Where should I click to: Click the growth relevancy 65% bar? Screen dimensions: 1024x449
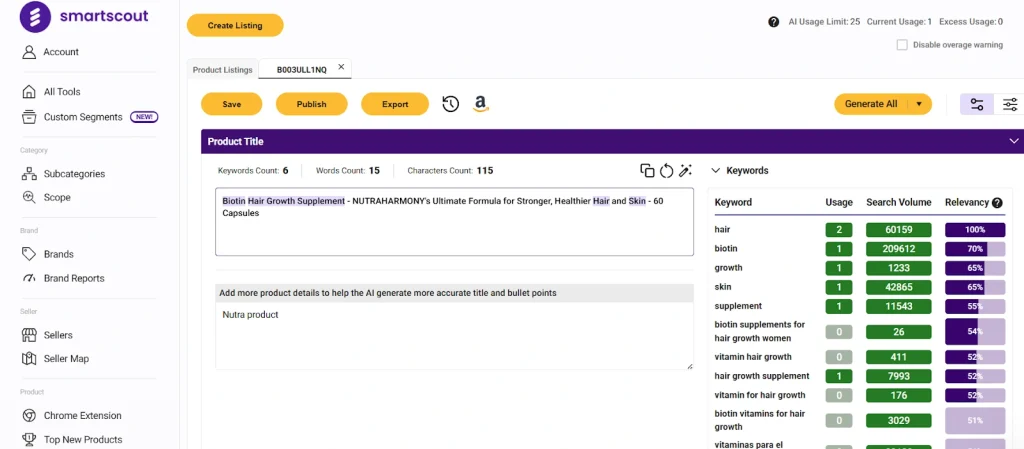[975, 268]
